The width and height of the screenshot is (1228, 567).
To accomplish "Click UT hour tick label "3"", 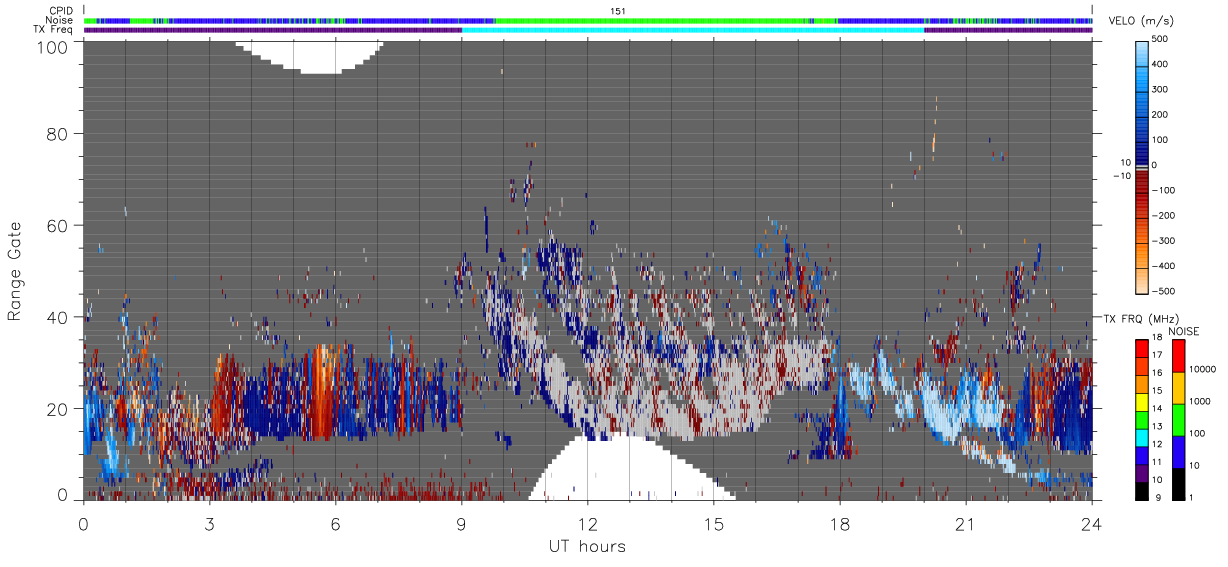I will (x=209, y=524).
